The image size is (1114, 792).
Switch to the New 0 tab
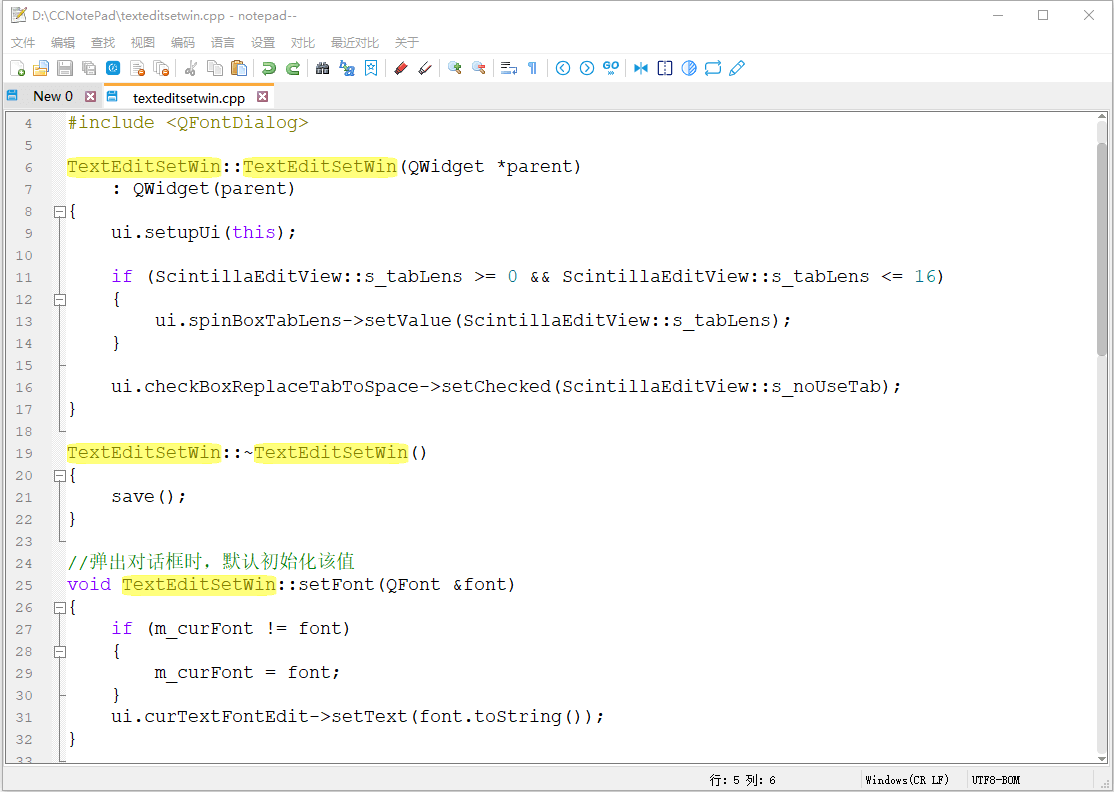[x=52, y=97]
